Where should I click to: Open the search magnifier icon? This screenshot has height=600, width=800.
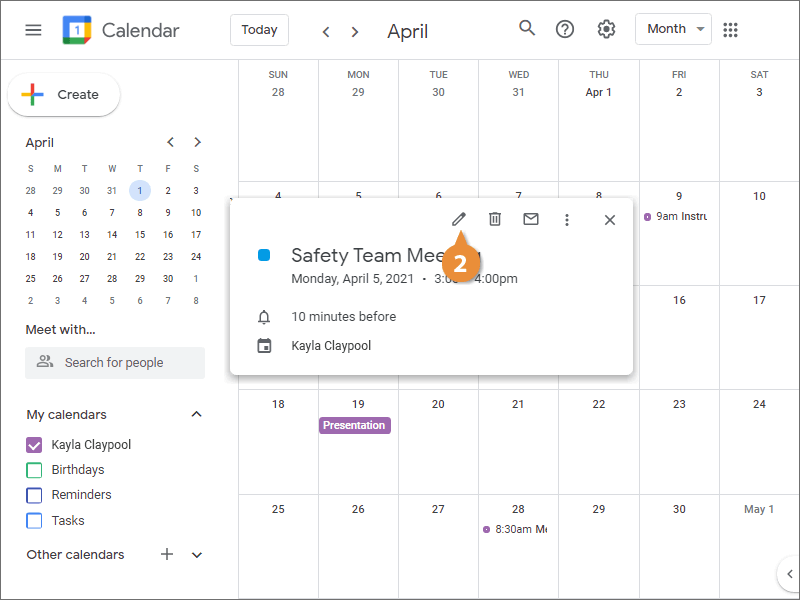[527, 28]
